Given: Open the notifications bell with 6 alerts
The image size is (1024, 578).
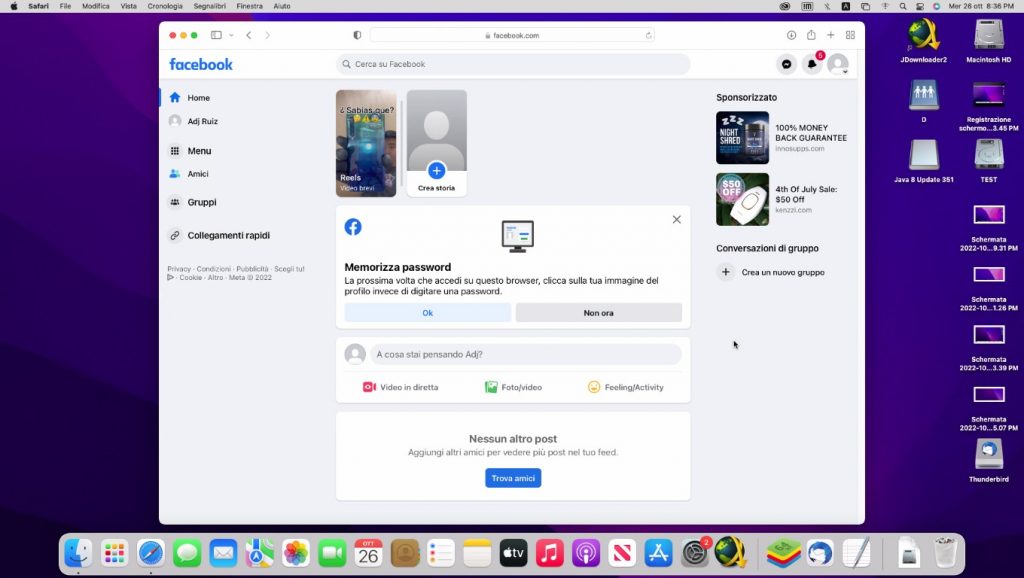Looking at the screenshot, I should pyautogui.click(x=812, y=64).
